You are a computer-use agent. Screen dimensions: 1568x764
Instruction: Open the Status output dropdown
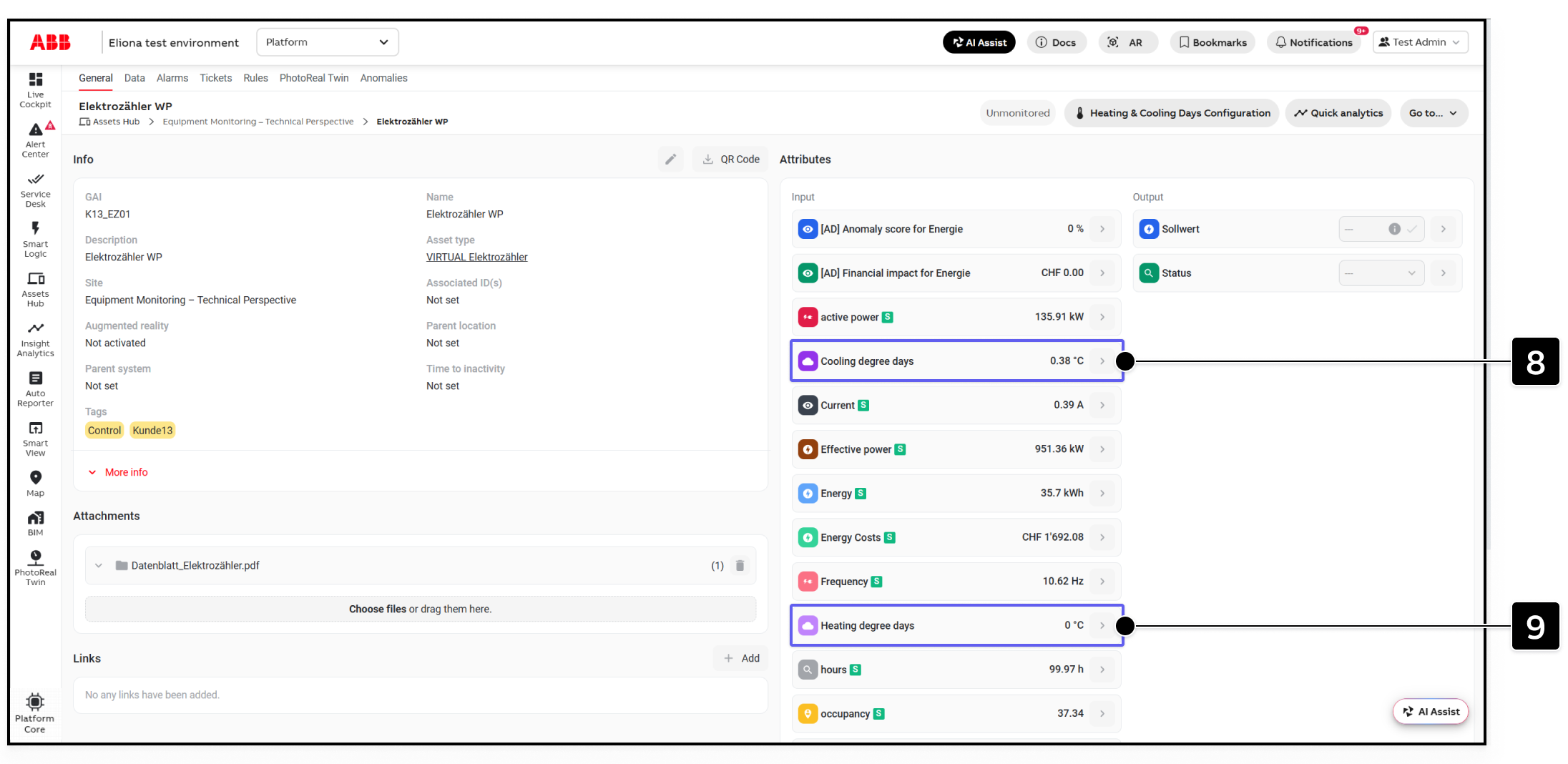(1381, 273)
